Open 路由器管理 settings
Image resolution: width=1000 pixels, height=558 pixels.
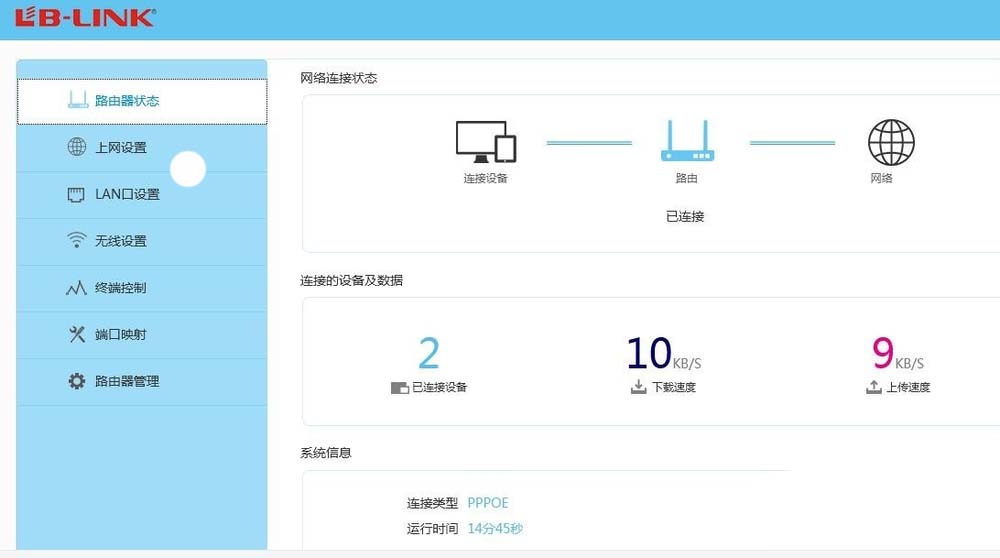tap(142, 381)
